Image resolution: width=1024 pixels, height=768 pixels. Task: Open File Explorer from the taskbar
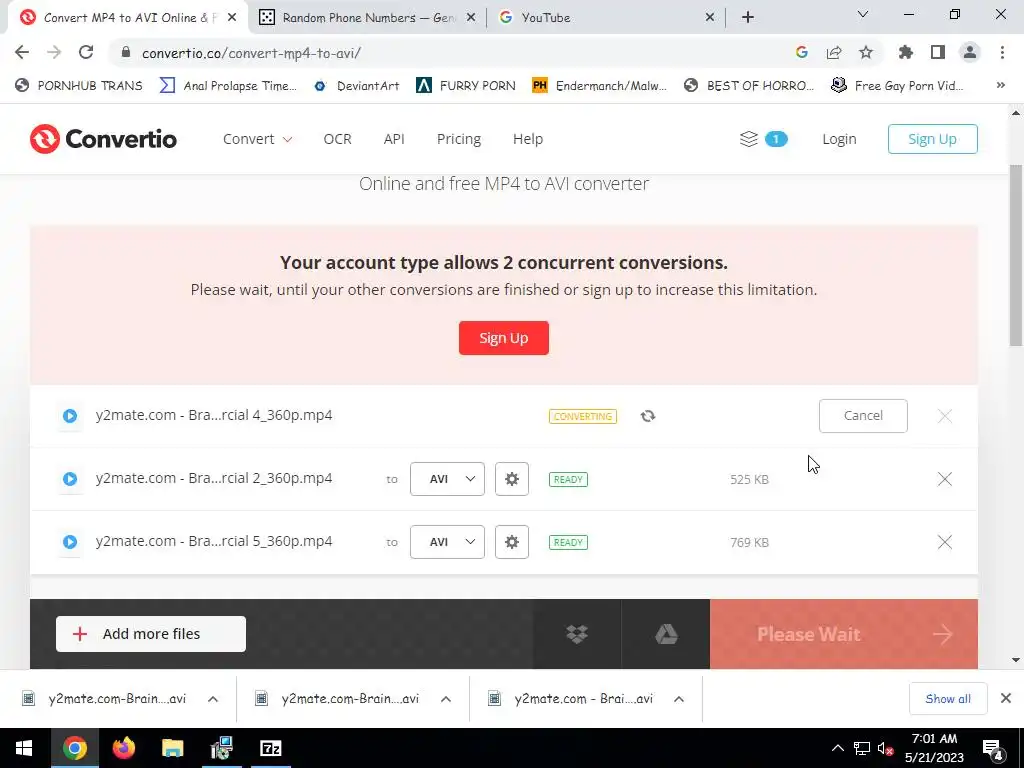tap(172, 748)
